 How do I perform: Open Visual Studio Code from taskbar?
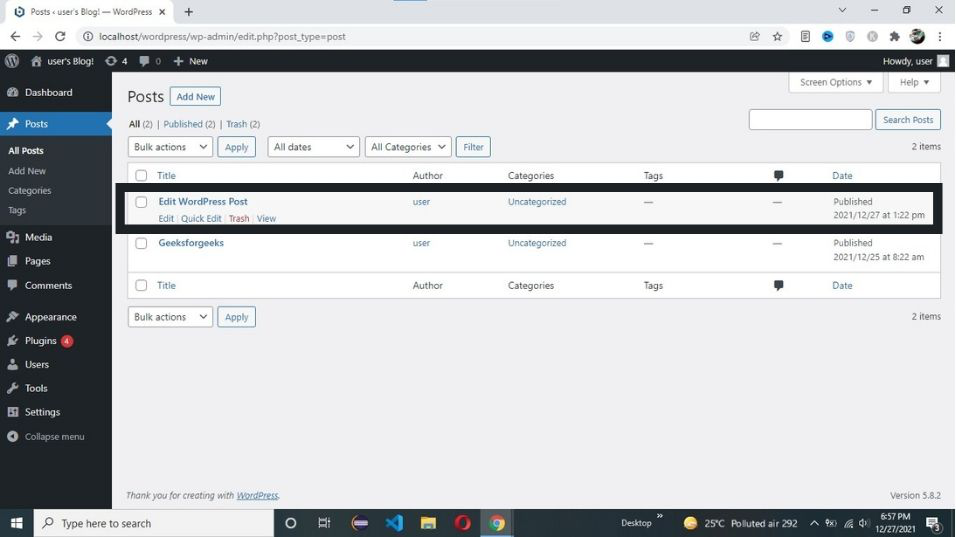tap(394, 523)
